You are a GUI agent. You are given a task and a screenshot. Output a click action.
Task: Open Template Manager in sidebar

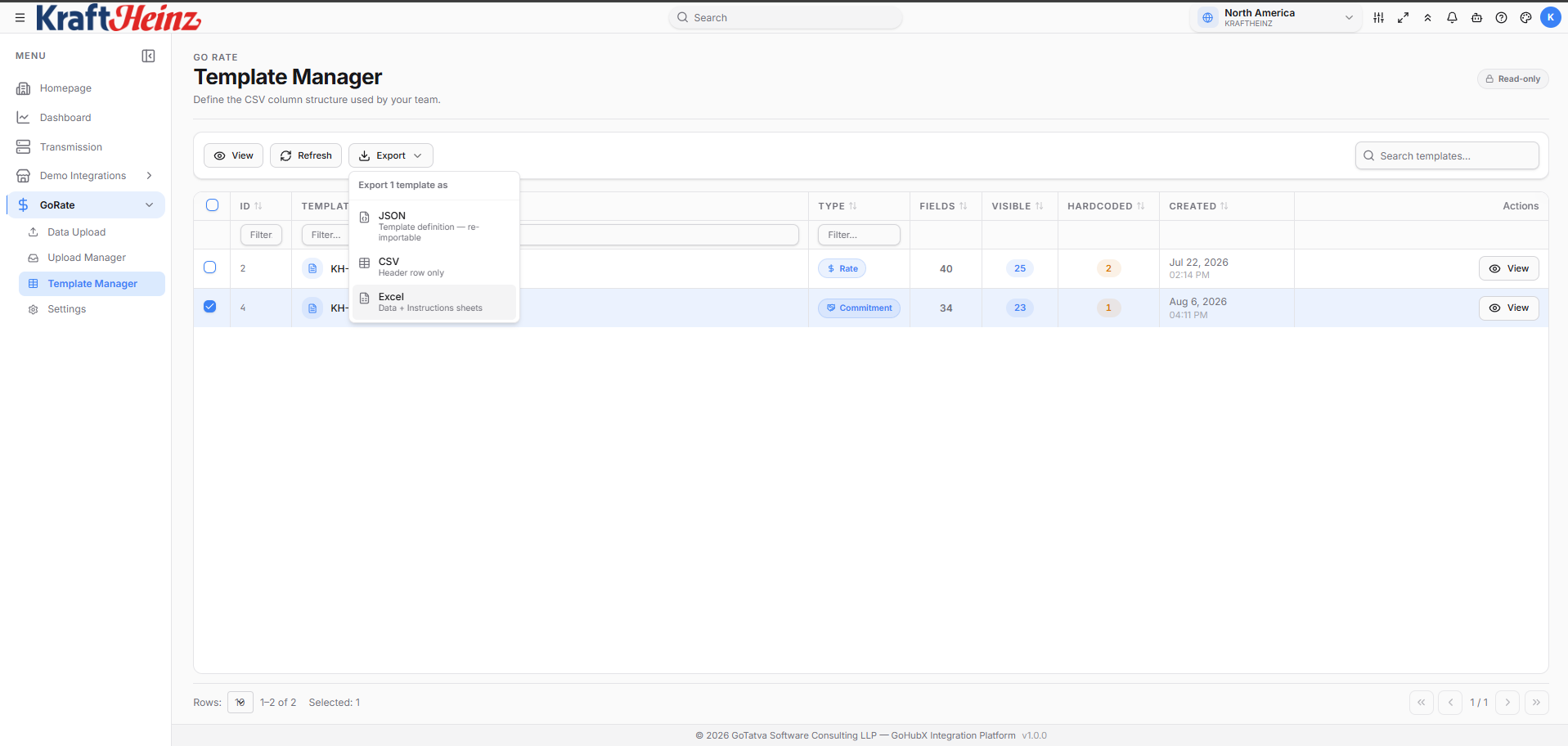coord(92,284)
